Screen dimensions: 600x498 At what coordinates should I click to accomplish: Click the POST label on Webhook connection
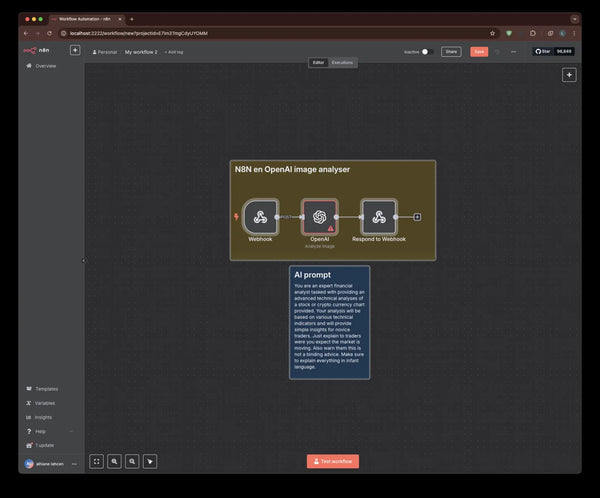click(286, 217)
